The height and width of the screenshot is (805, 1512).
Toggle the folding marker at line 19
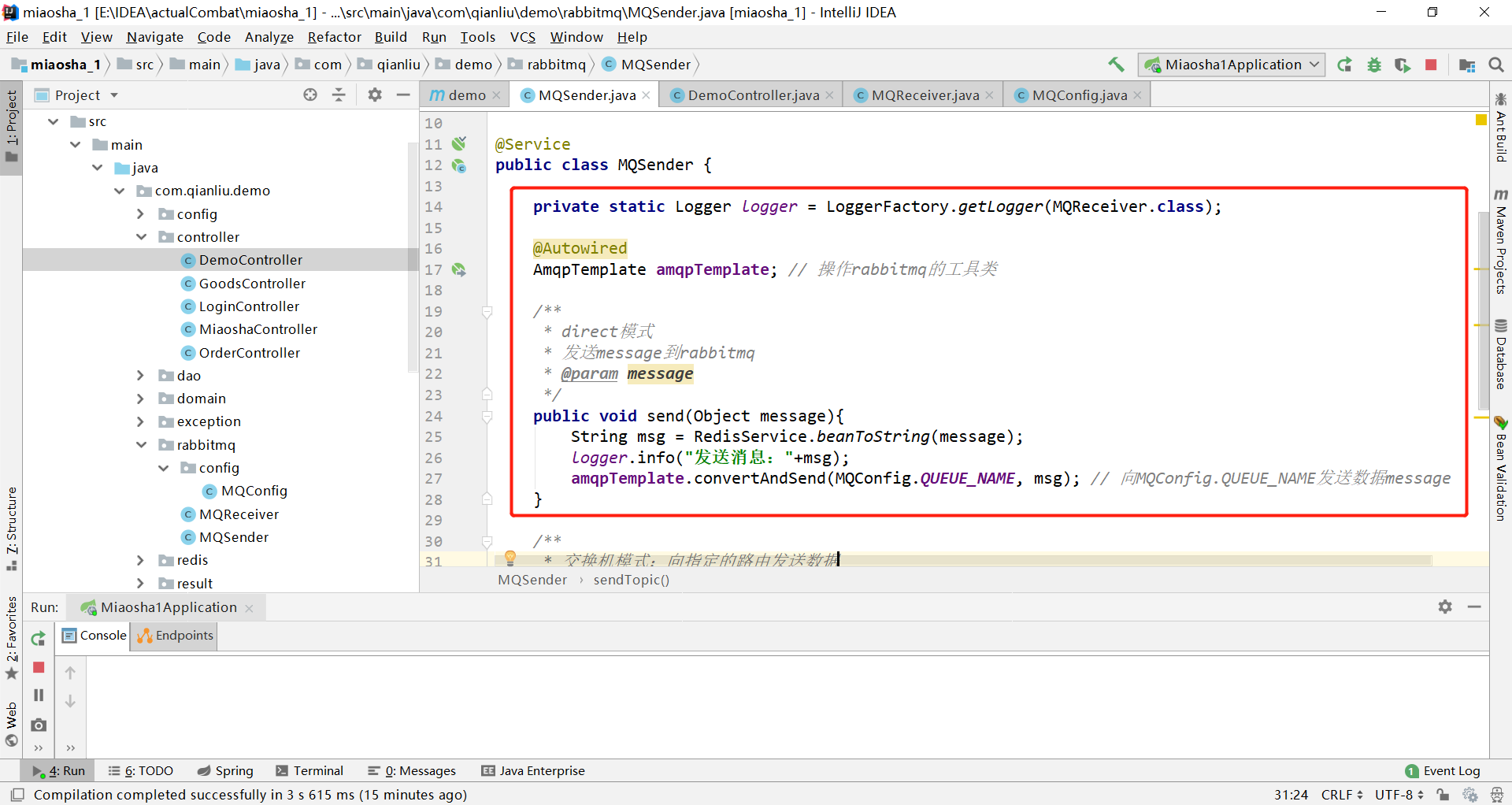click(x=487, y=312)
